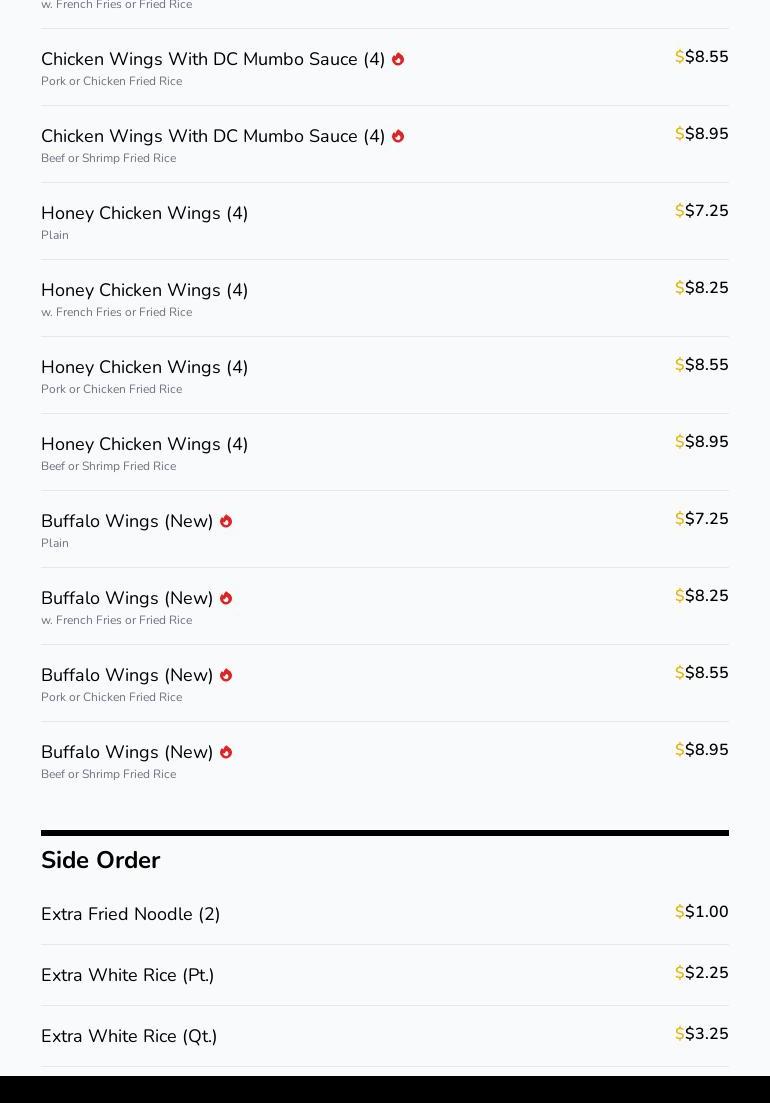Open Extra Fried Noodle (2) side order
This screenshot has height=1103, width=770.
point(131,914)
